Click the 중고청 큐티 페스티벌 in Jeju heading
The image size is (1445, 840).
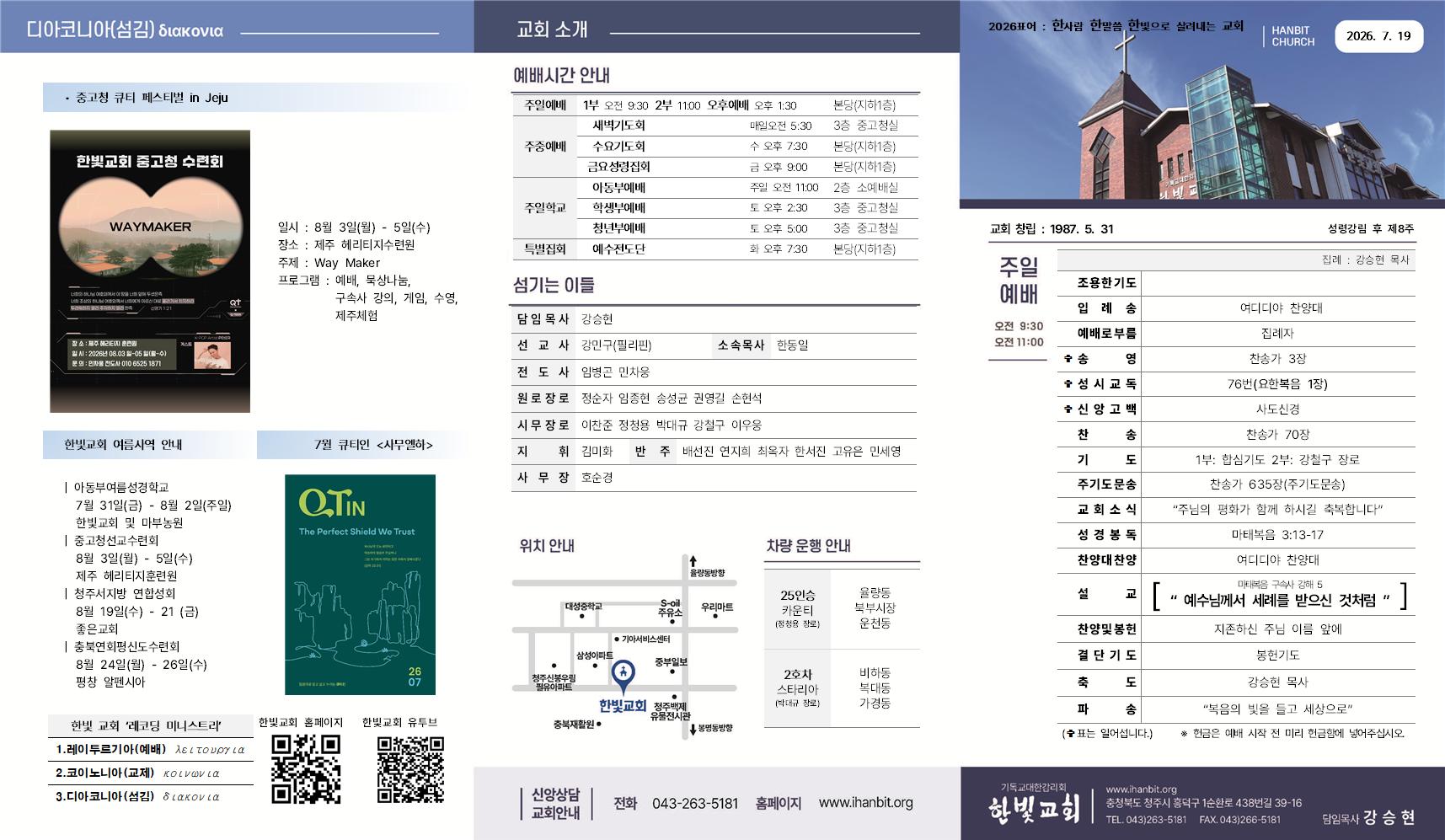[152, 98]
